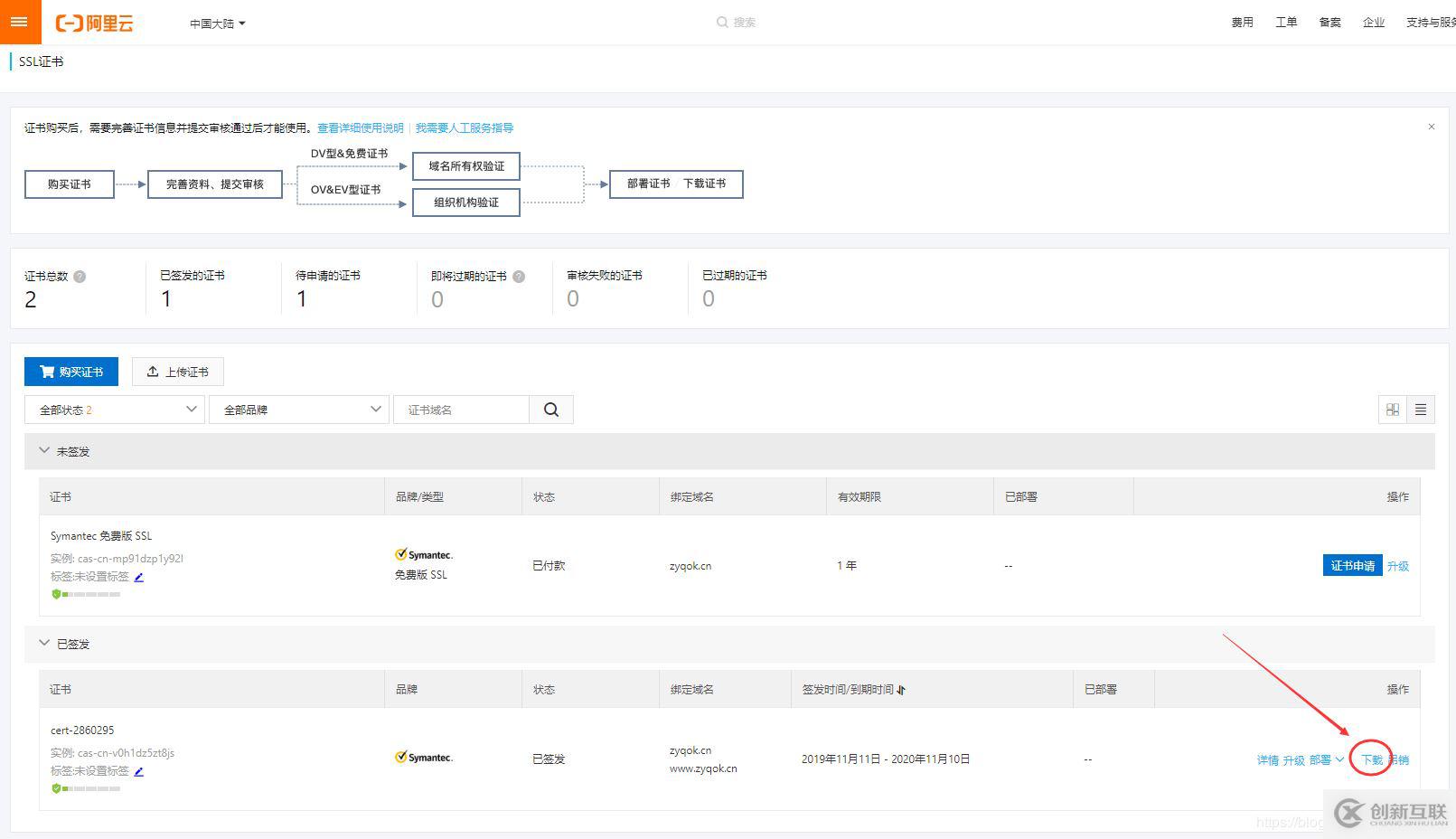
Task: Open the China mainland region dropdown
Action: [x=217, y=24]
